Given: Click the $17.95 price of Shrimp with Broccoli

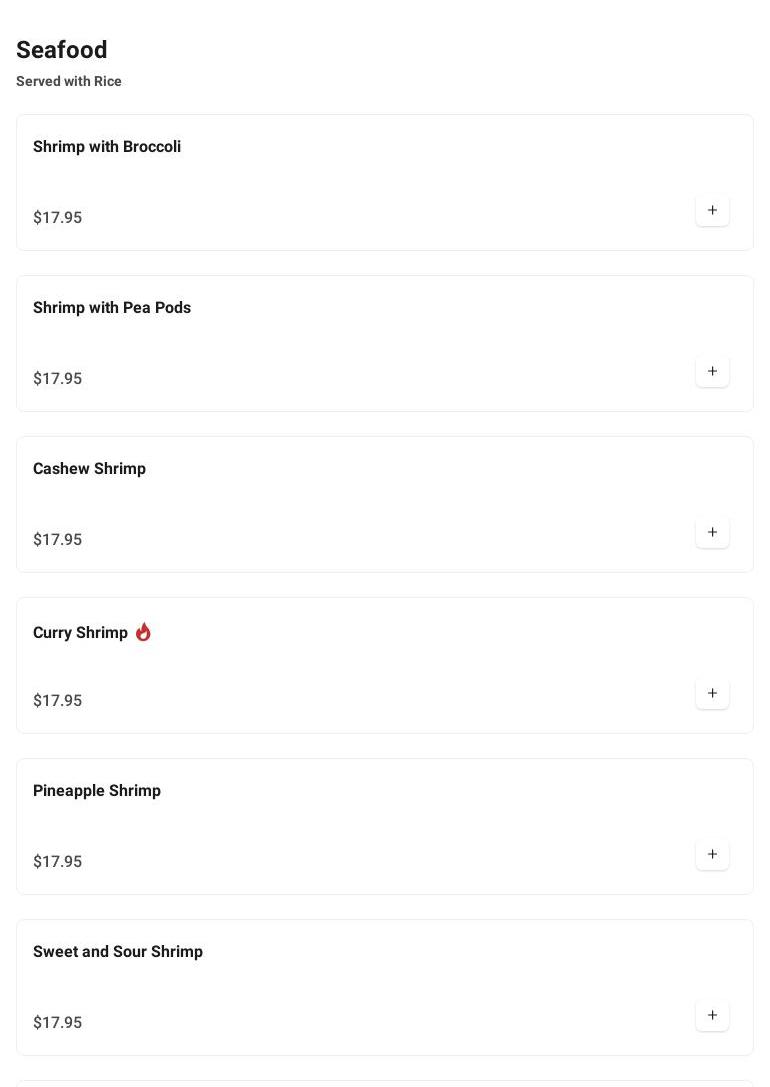Looking at the screenshot, I should pyautogui.click(x=58, y=218).
